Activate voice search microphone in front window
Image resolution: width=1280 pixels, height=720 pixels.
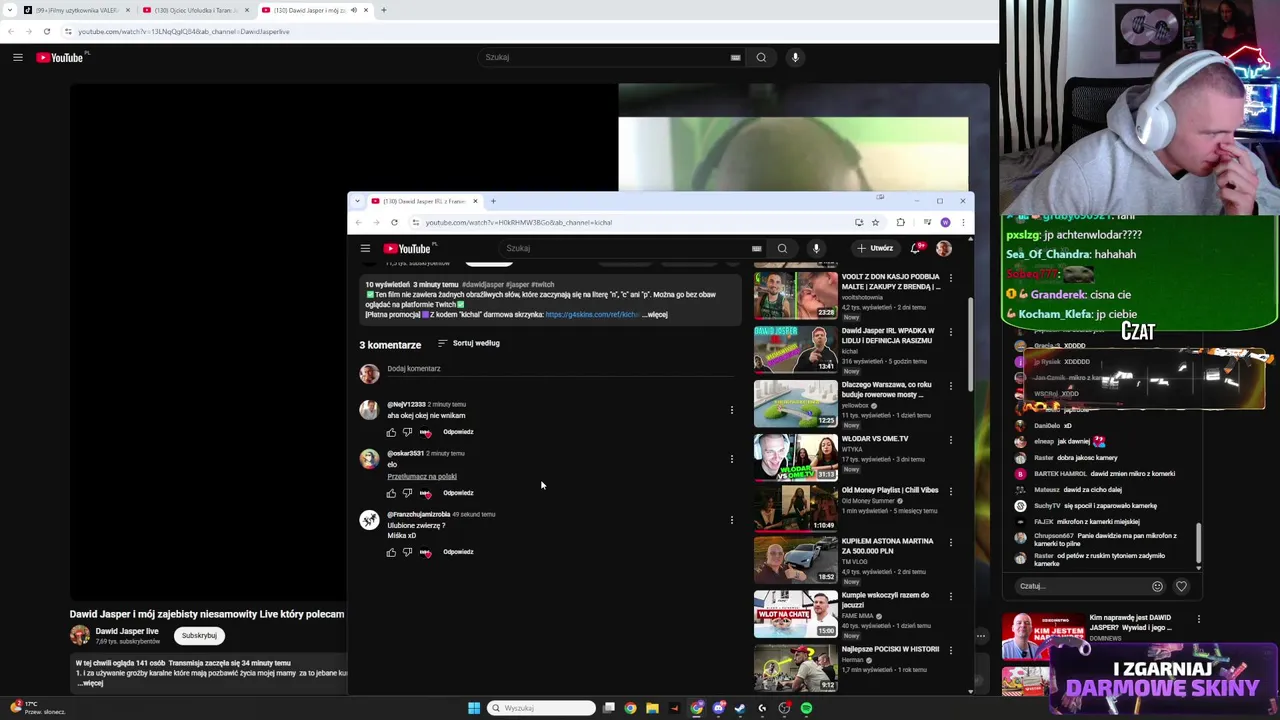pyautogui.click(x=816, y=248)
